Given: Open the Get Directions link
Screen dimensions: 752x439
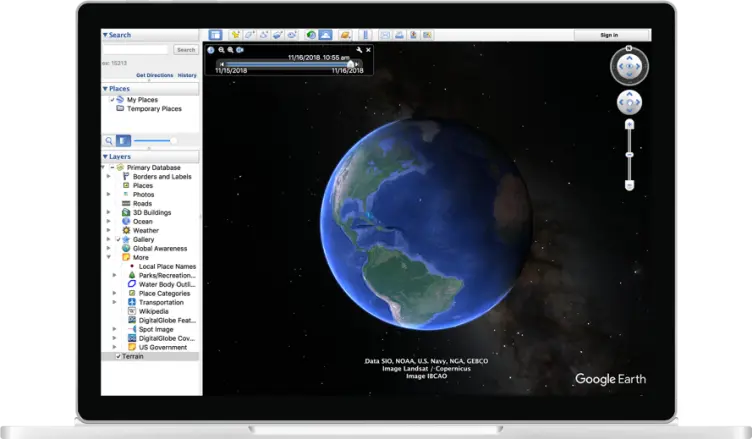Looking at the screenshot, I should coord(154,75).
